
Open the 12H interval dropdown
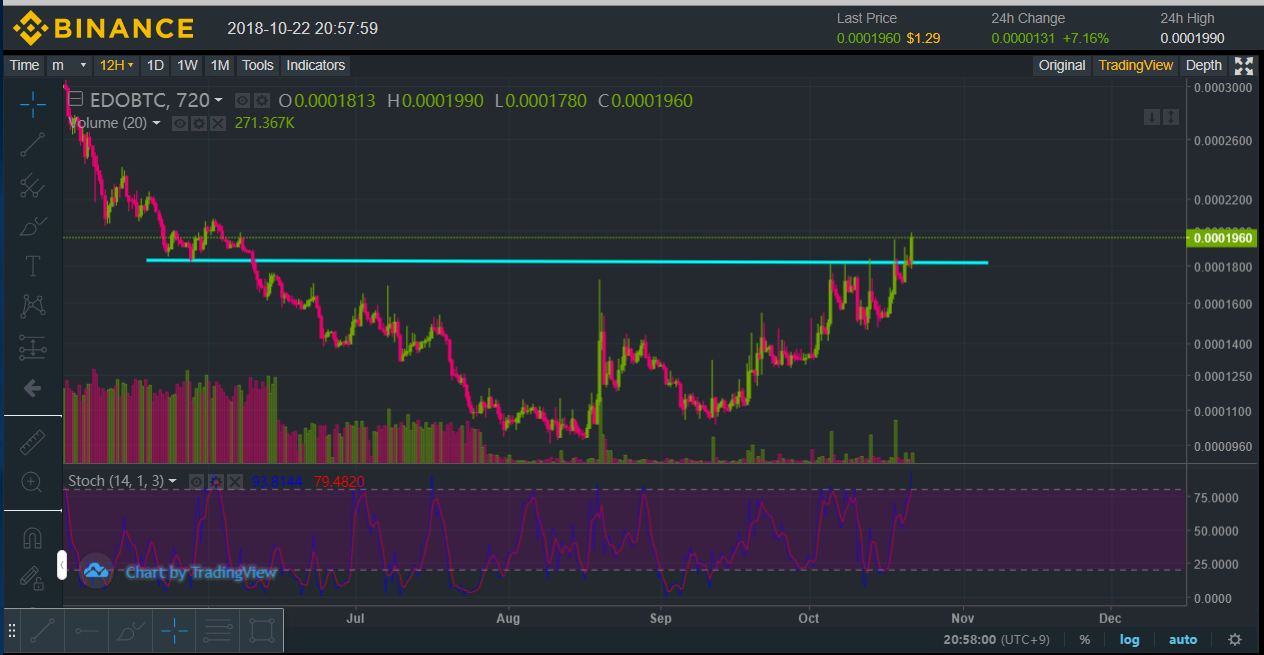116,66
